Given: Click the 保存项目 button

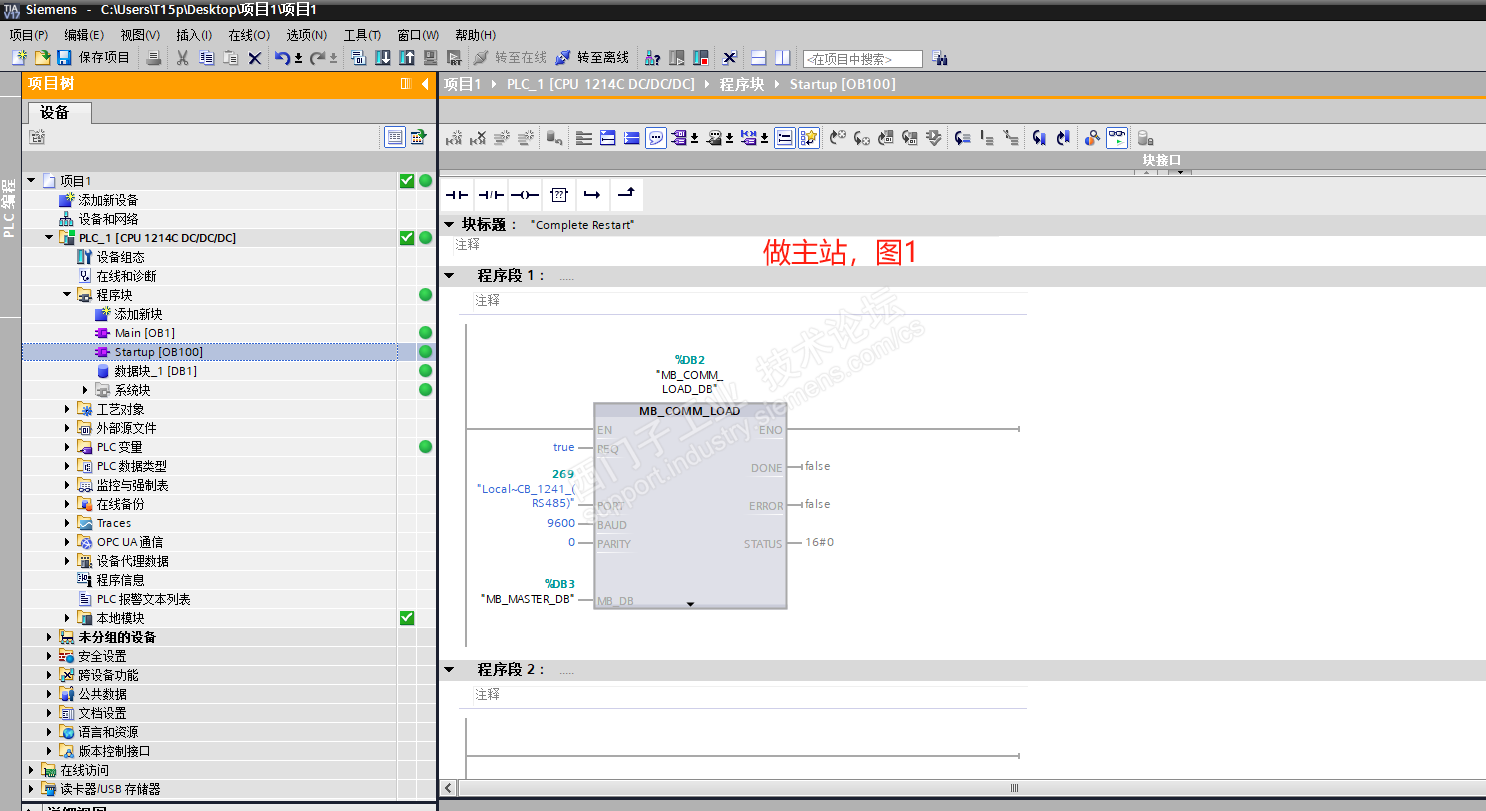Looking at the screenshot, I should [x=94, y=58].
